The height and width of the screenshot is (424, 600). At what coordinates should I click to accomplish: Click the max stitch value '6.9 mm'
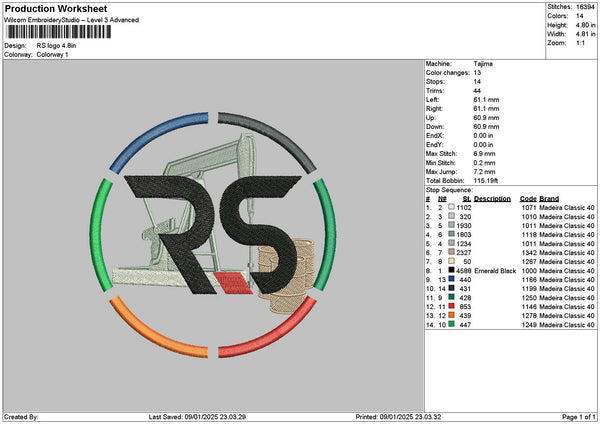pyautogui.click(x=484, y=153)
